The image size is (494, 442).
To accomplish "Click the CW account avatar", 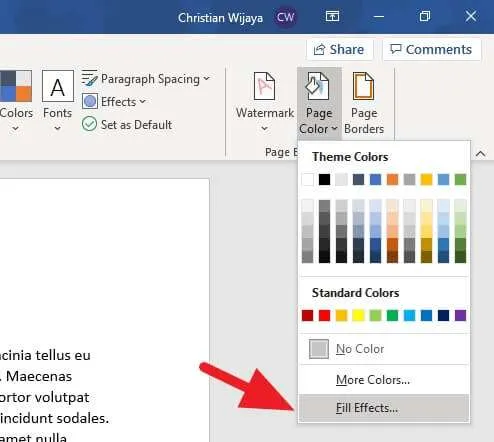I will (285, 17).
